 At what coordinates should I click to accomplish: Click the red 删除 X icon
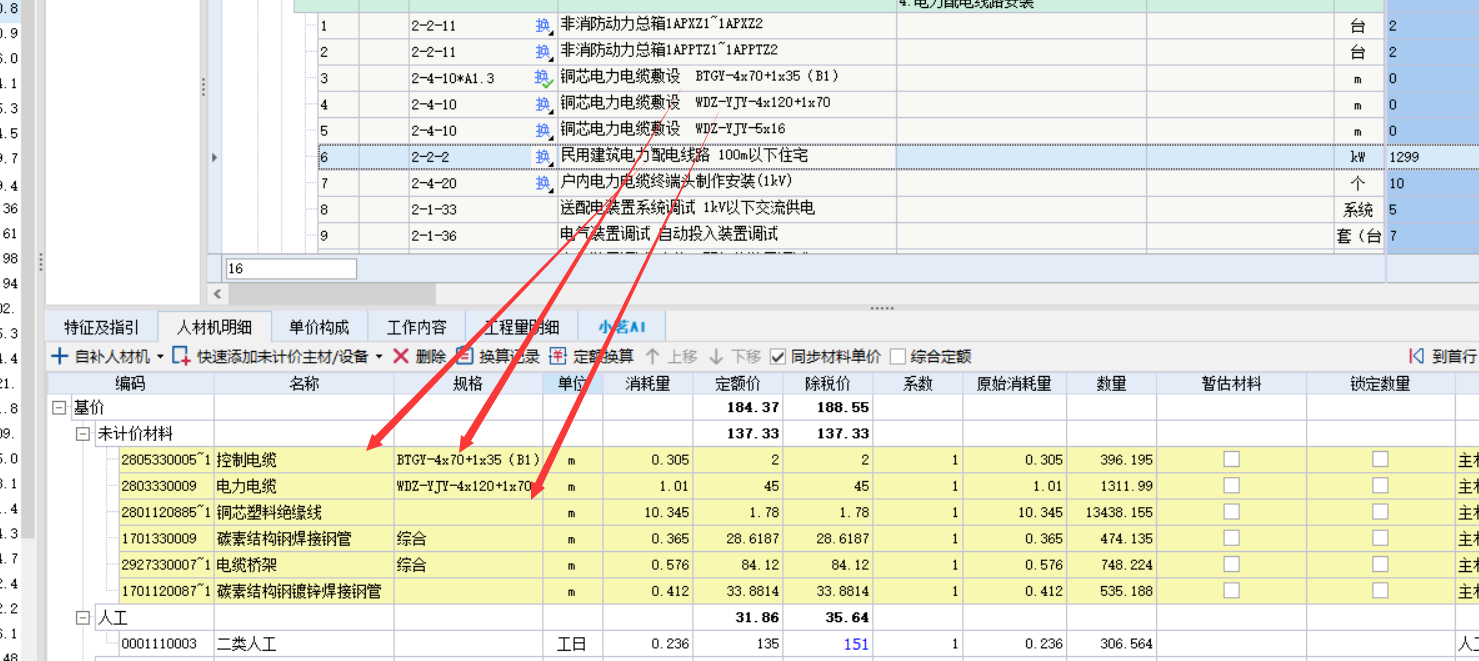click(x=401, y=356)
